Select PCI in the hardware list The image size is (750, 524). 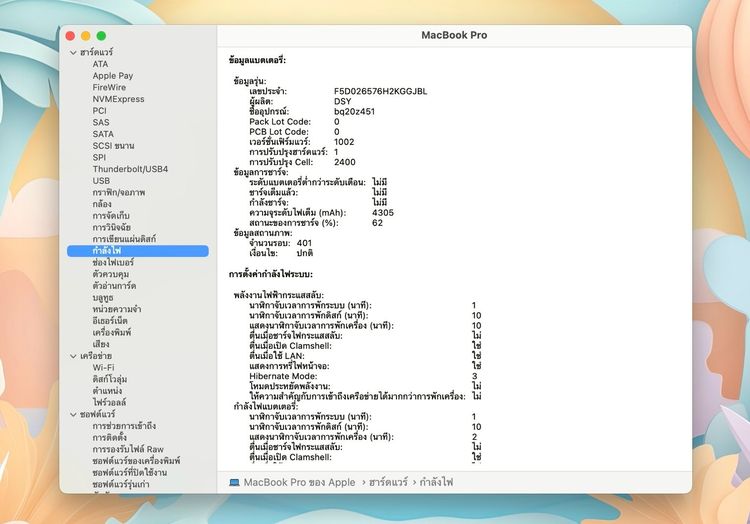point(99,111)
